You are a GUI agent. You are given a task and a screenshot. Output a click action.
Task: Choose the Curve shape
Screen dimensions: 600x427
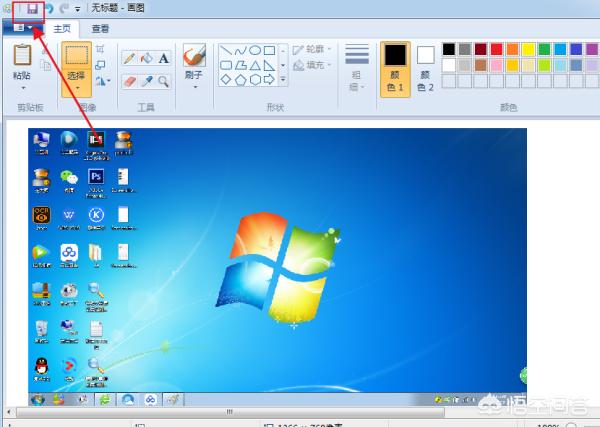point(241,50)
